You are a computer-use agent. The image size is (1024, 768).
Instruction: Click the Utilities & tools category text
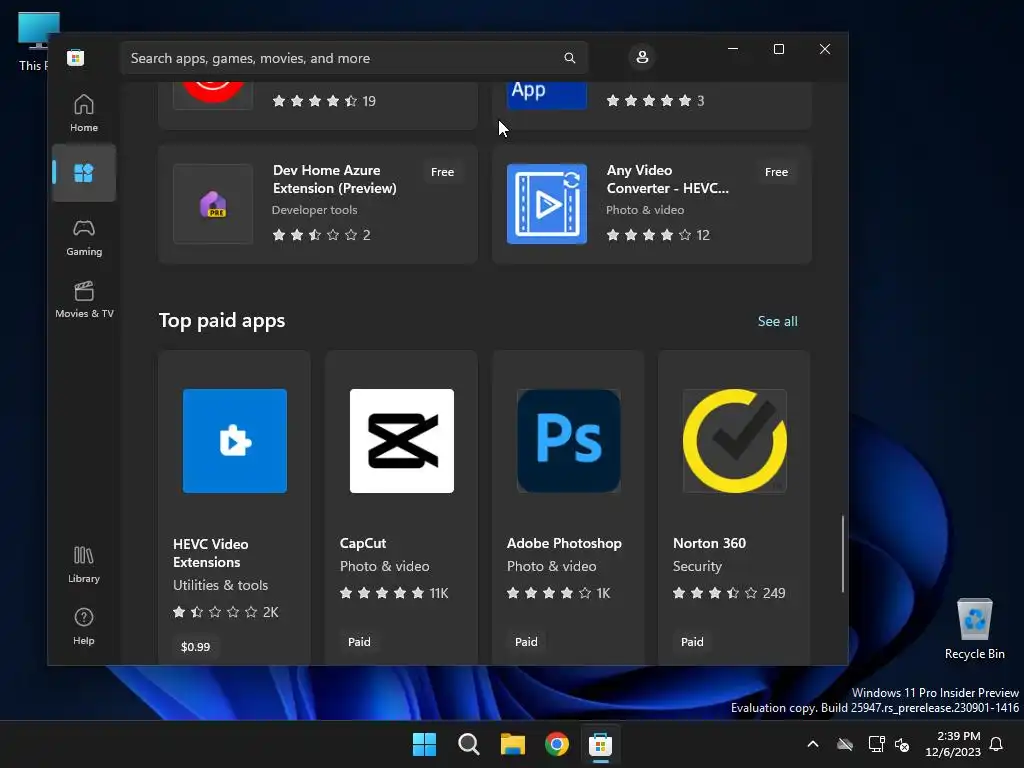pos(220,585)
